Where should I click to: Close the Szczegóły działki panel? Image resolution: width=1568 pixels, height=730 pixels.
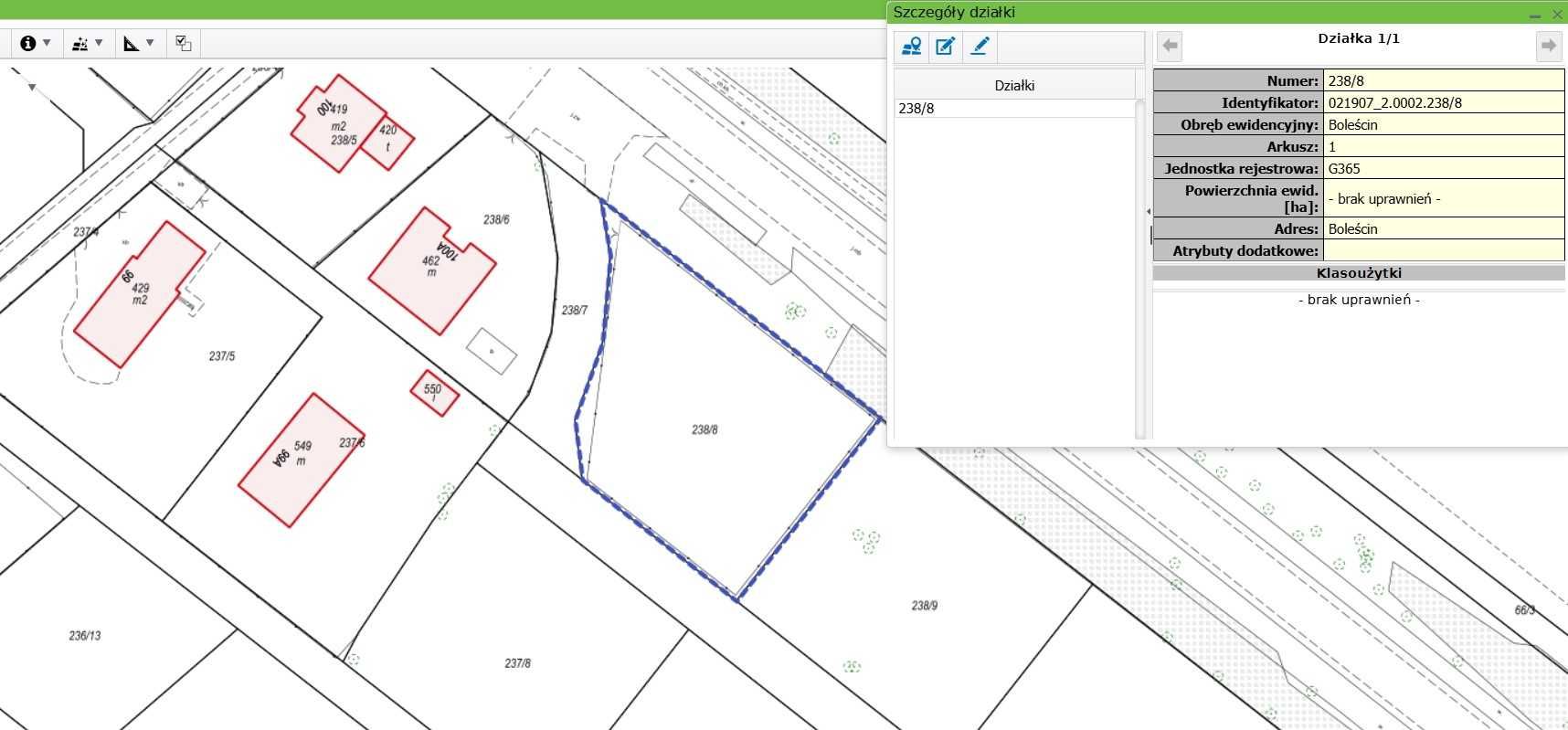(1557, 15)
